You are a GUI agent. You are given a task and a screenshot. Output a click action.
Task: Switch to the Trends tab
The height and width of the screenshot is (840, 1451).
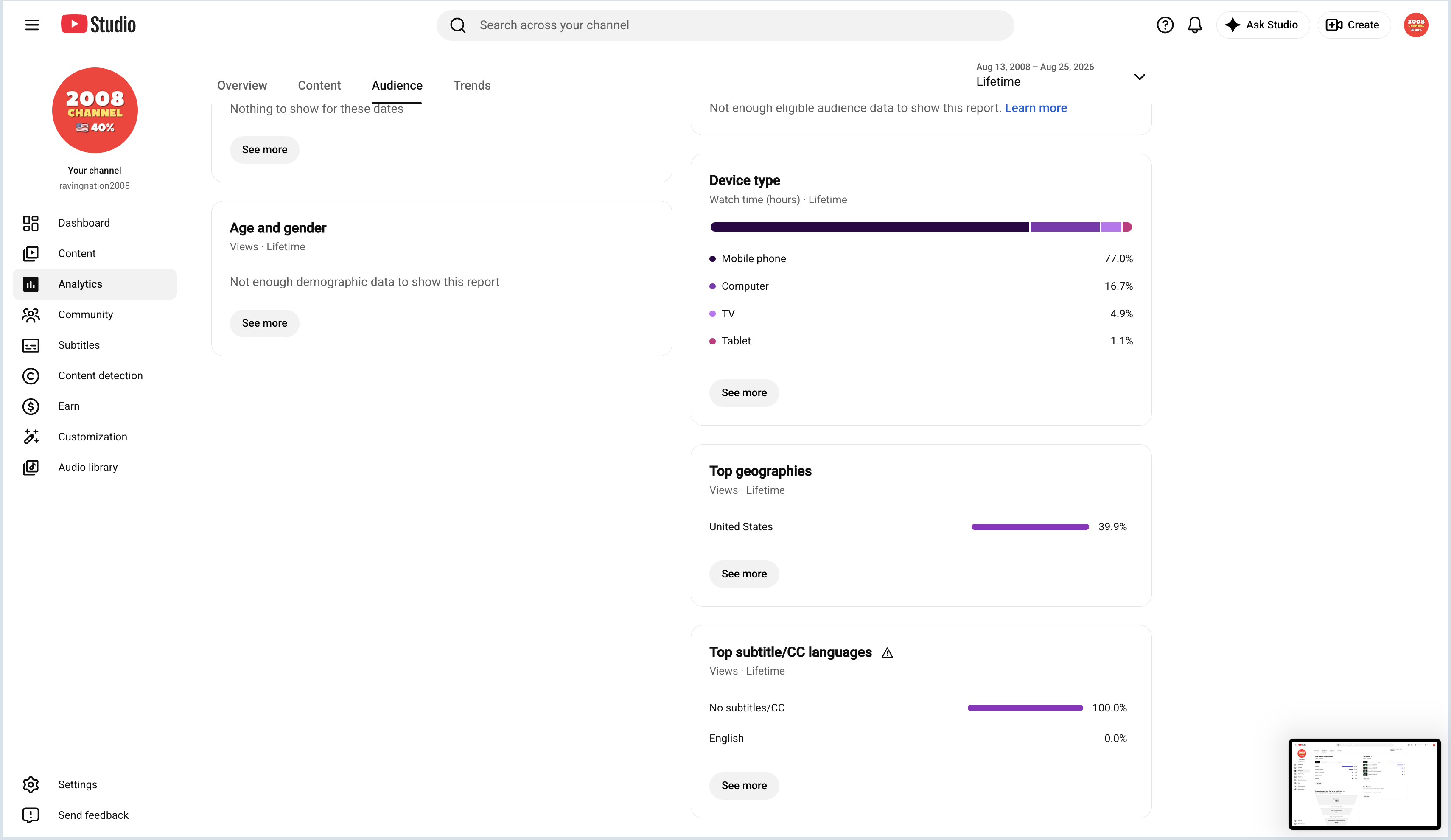pos(472,85)
